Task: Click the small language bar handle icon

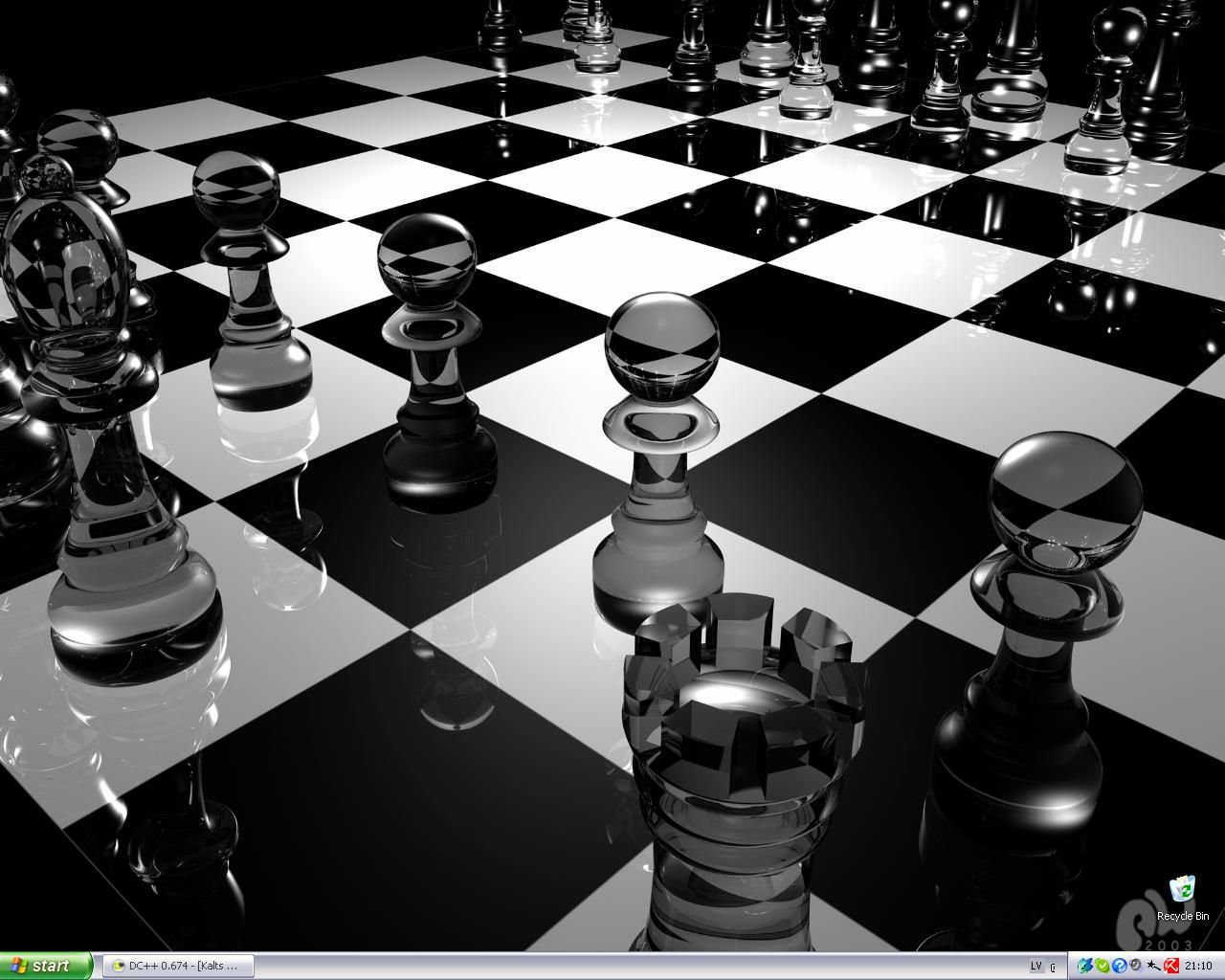Action: click(x=1053, y=968)
